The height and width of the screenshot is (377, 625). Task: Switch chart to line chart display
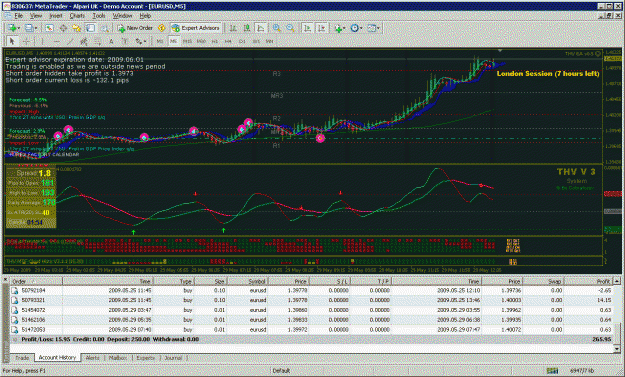261,28
